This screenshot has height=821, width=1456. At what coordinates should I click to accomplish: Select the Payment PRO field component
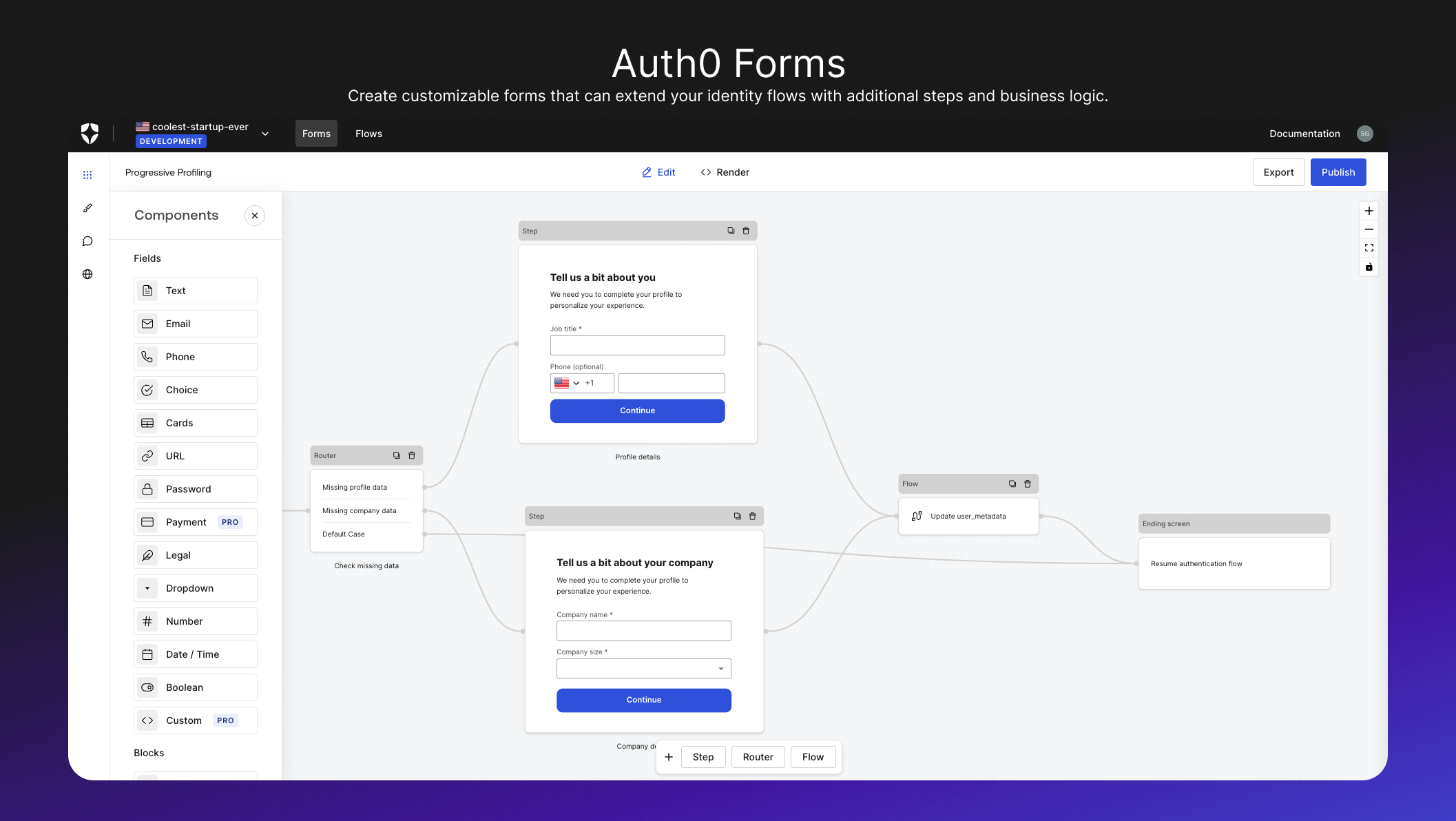[x=196, y=522]
